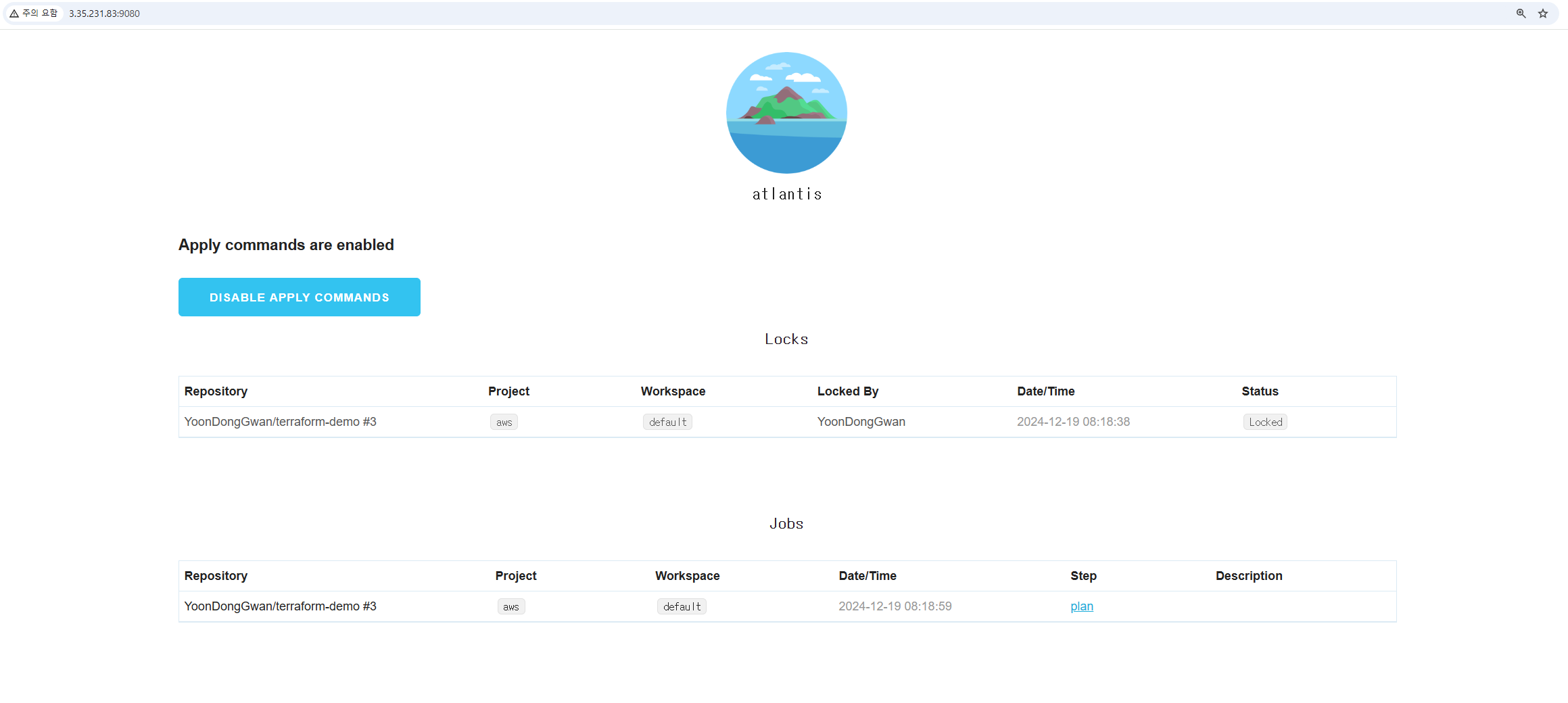Click the Locked By column header
The width and height of the screenshot is (1568, 703).
(847, 391)
